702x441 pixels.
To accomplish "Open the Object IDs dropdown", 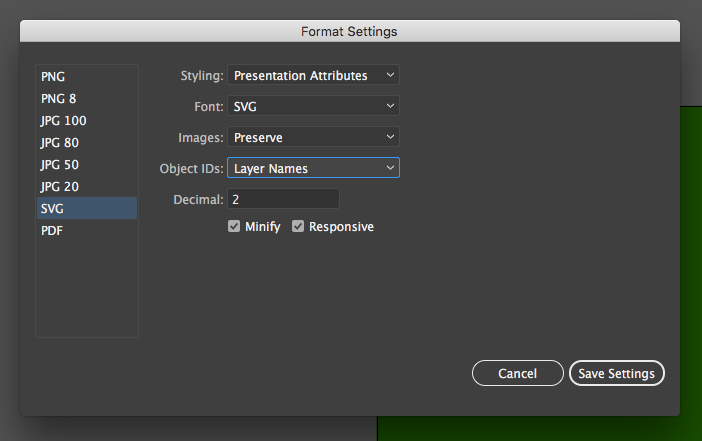I will (313, 168).
